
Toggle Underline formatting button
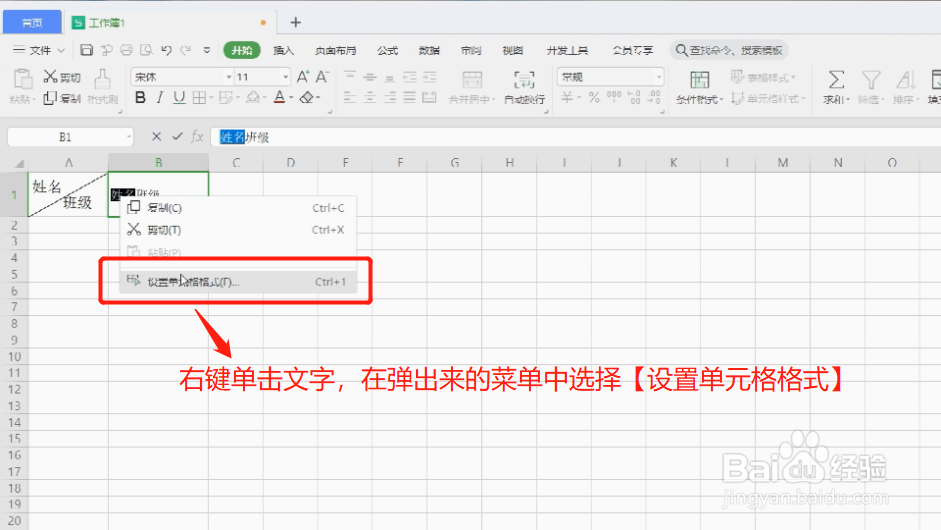[x=179, y=97]
